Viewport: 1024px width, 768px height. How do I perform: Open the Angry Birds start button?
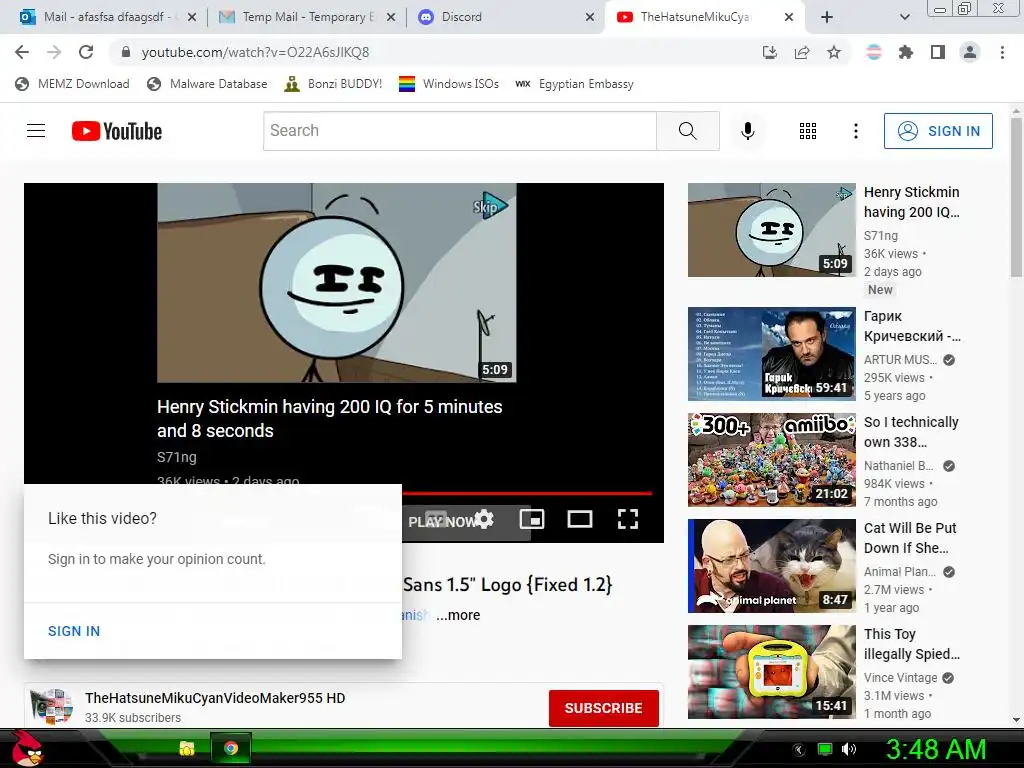pos(26,748)
